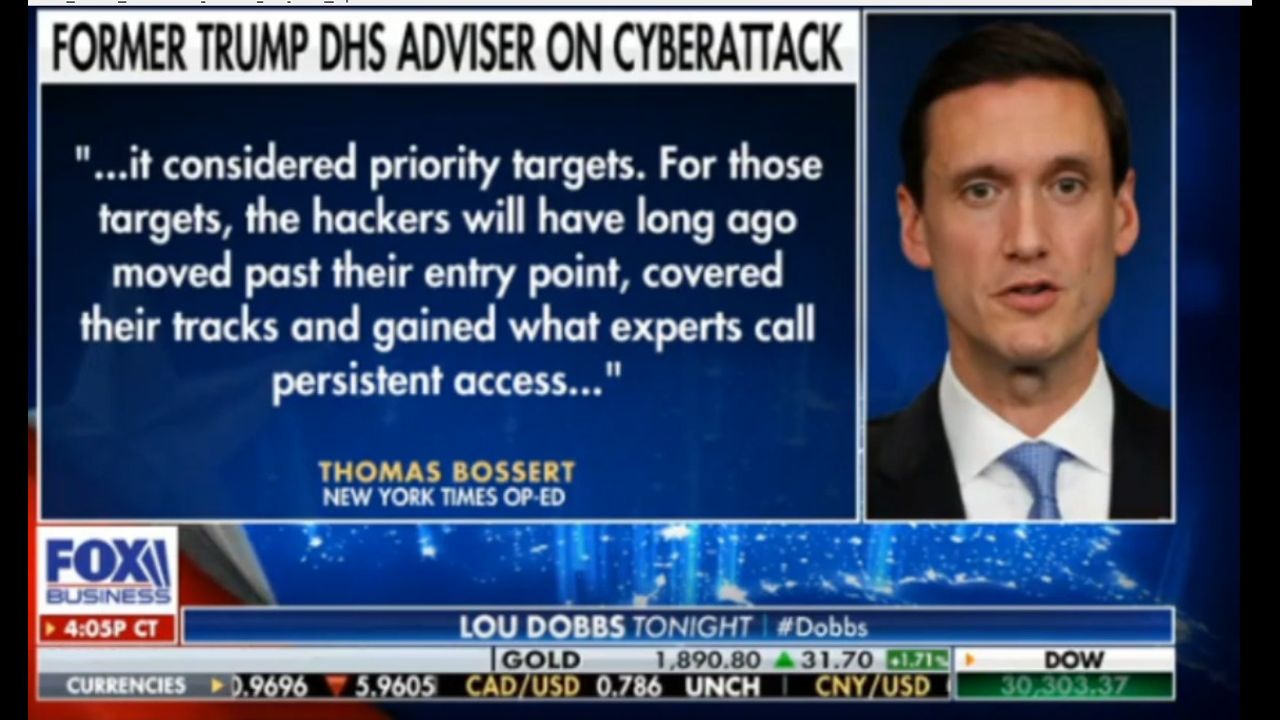
Task: Click the CNY/USD currency pair
Action: click(872, 687)
